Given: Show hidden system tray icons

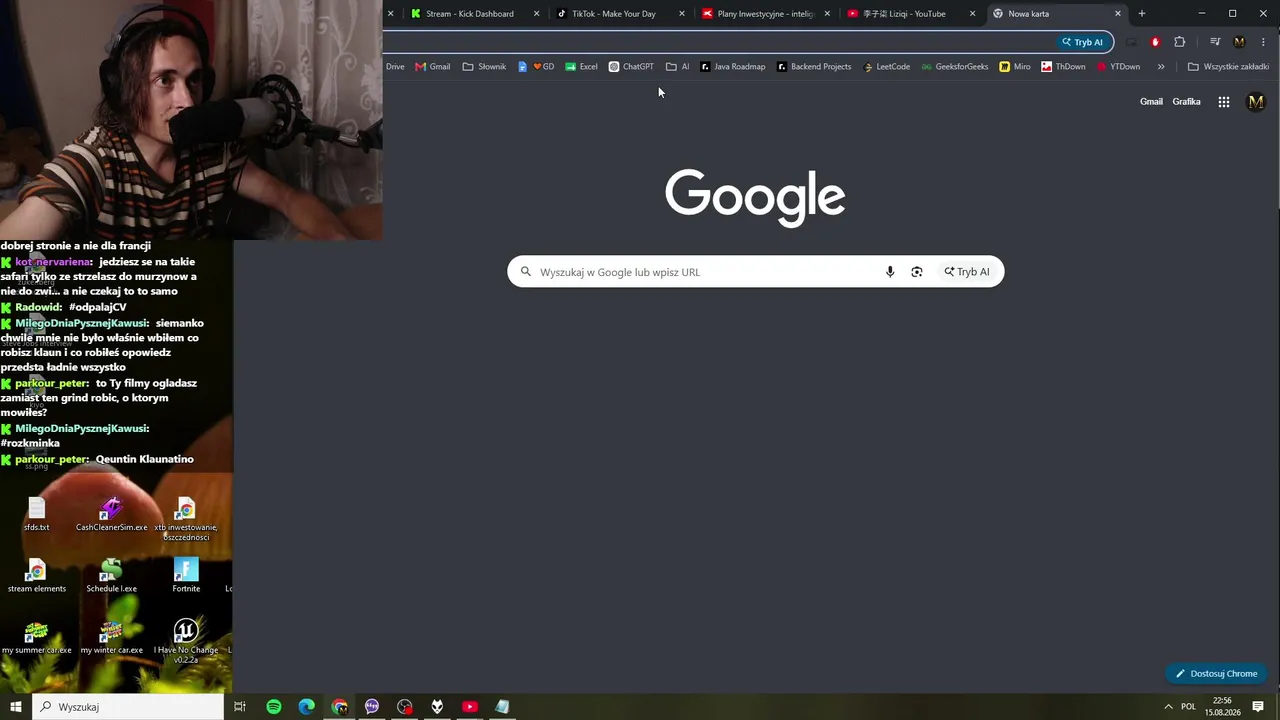Looking at the screenshot, I should pyautogui.click(x=1168, y=707).
